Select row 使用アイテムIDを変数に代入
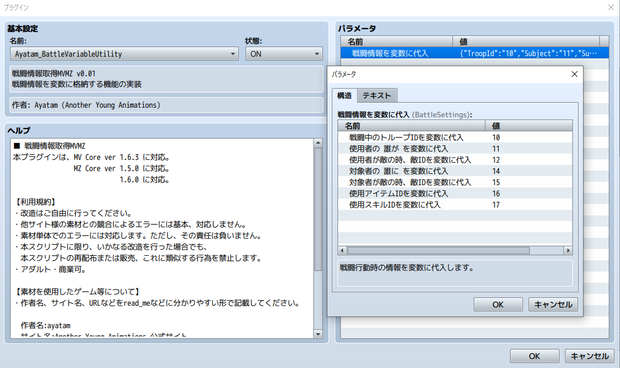The image size is (620, 368). click(x=455, y=193)
